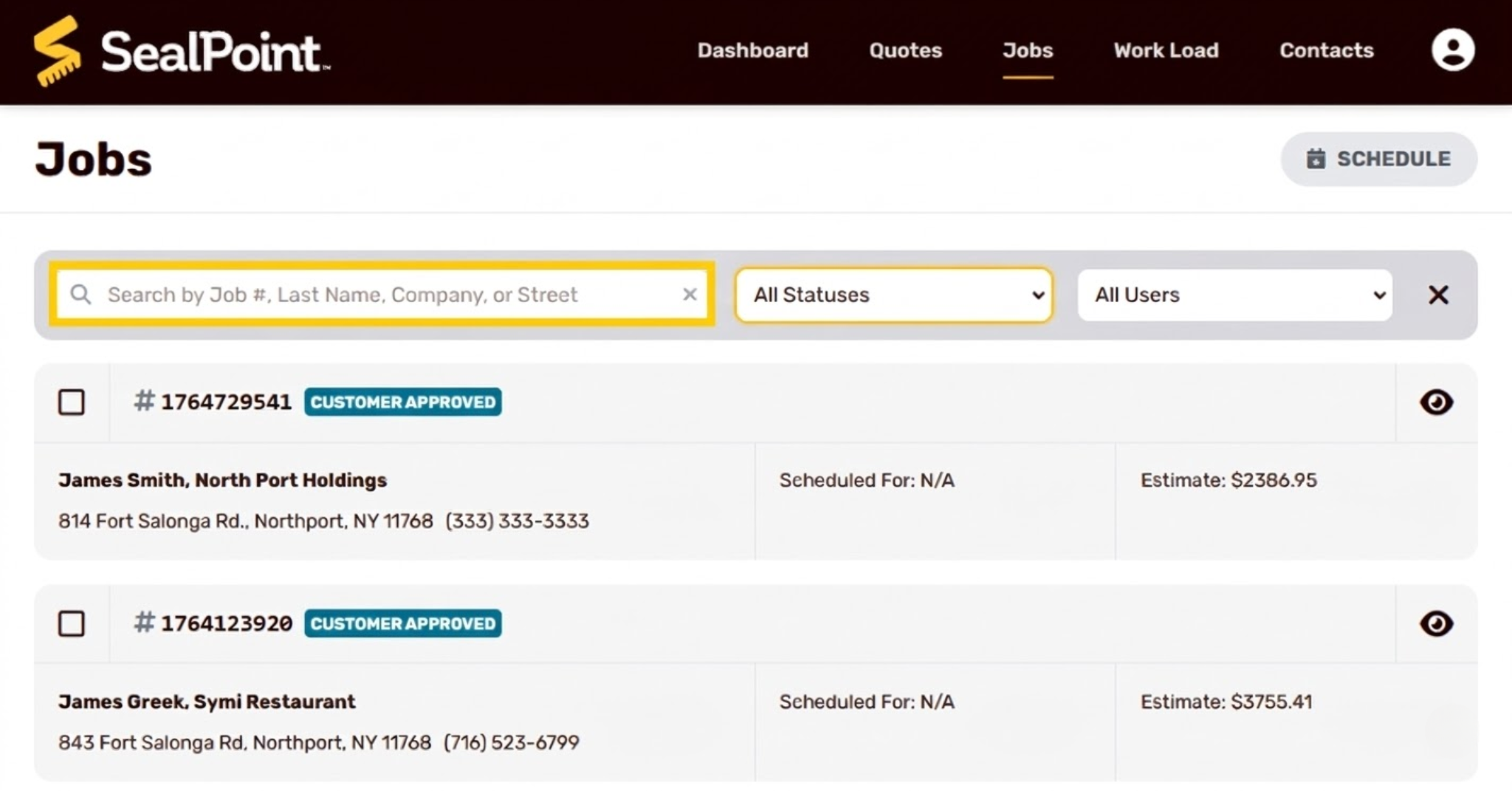Reset all filters with the large X

pyautogui.click(x=1438, y=295)
